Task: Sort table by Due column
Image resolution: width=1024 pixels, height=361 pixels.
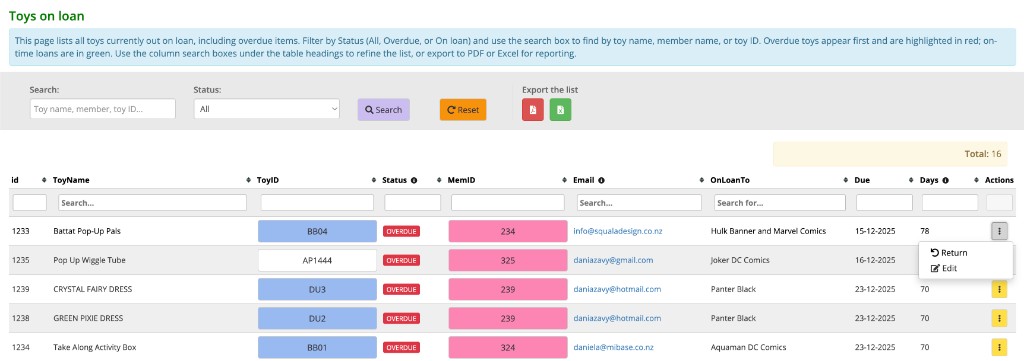Action: click(912, 180)
